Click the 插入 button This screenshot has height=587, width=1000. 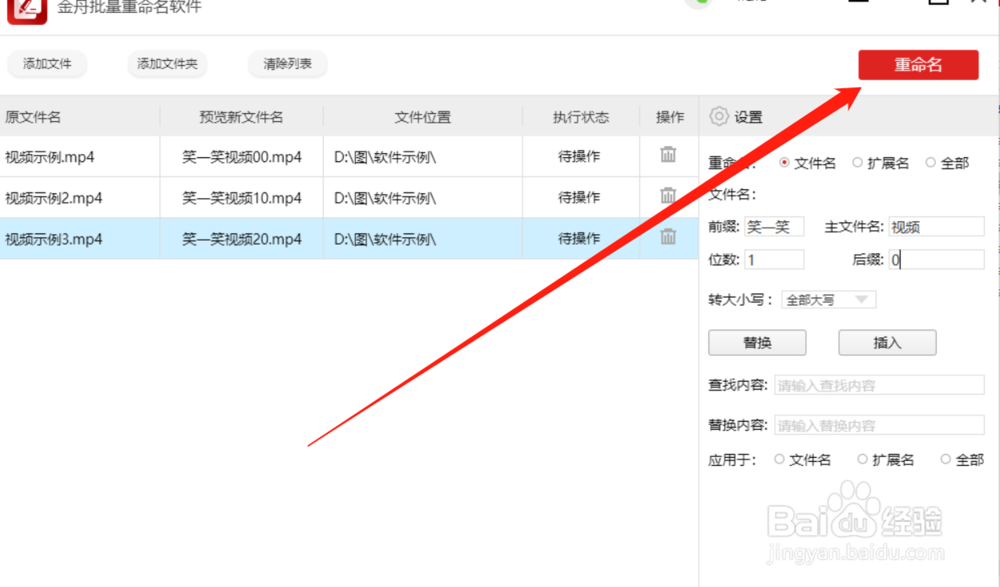tap(887, 342)
